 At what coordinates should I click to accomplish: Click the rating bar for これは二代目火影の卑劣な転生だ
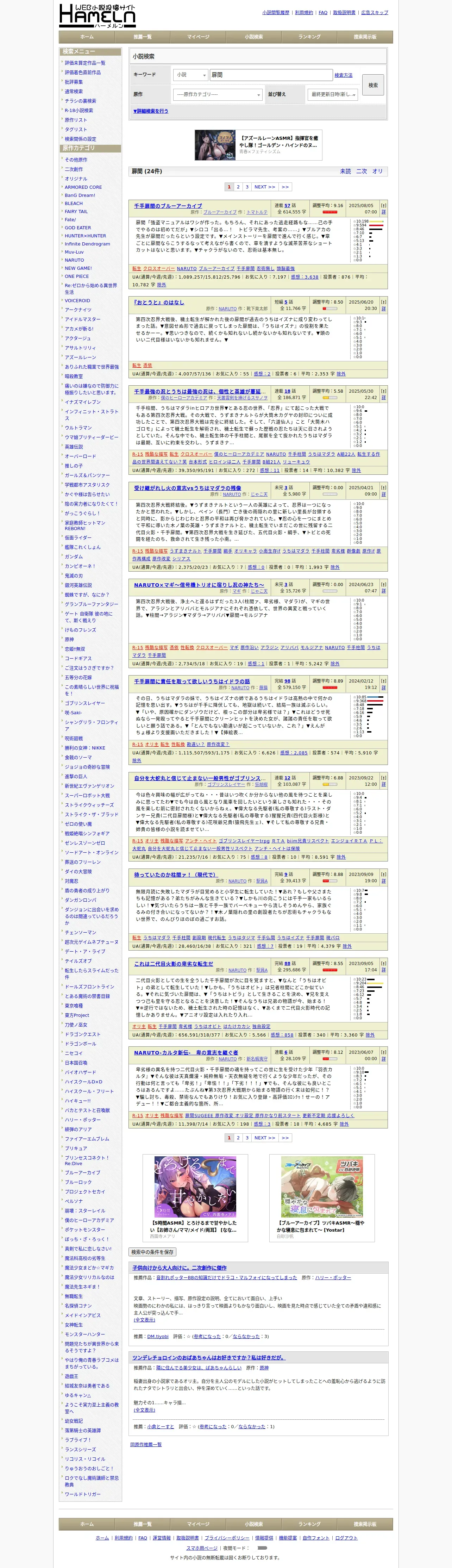point(330,970)
